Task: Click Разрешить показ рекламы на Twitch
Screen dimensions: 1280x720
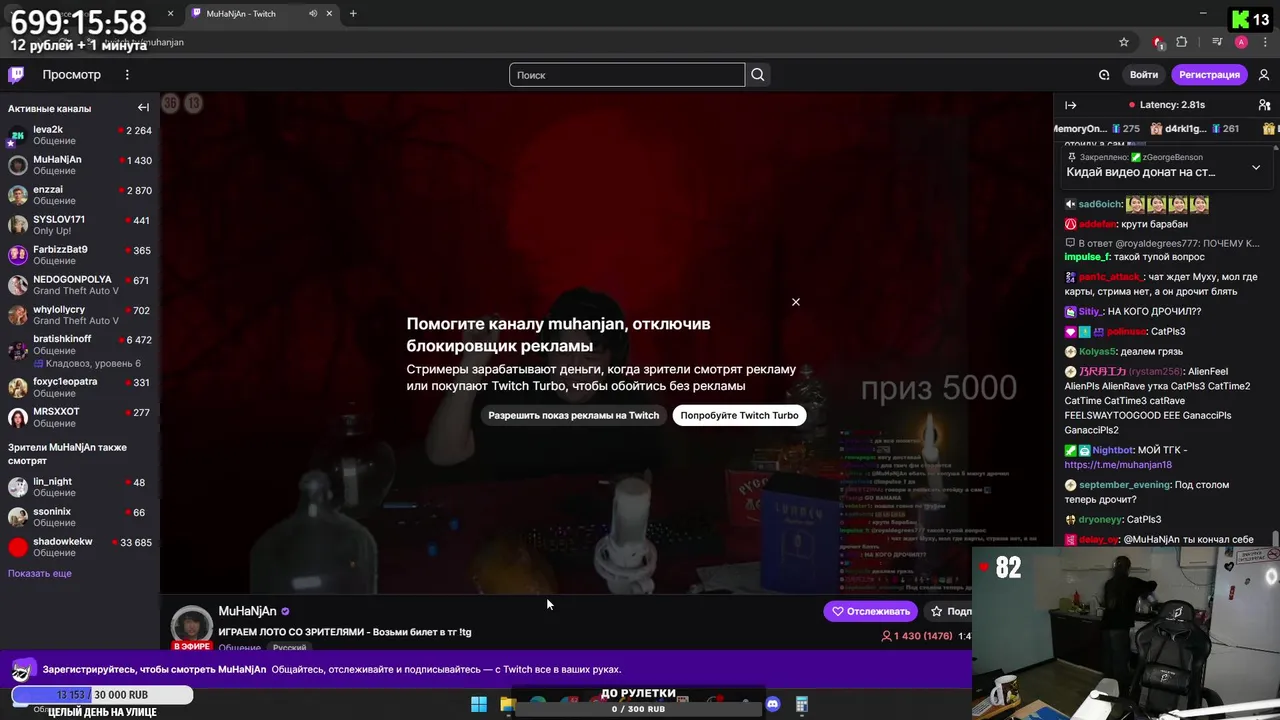Action: [574, 415]
